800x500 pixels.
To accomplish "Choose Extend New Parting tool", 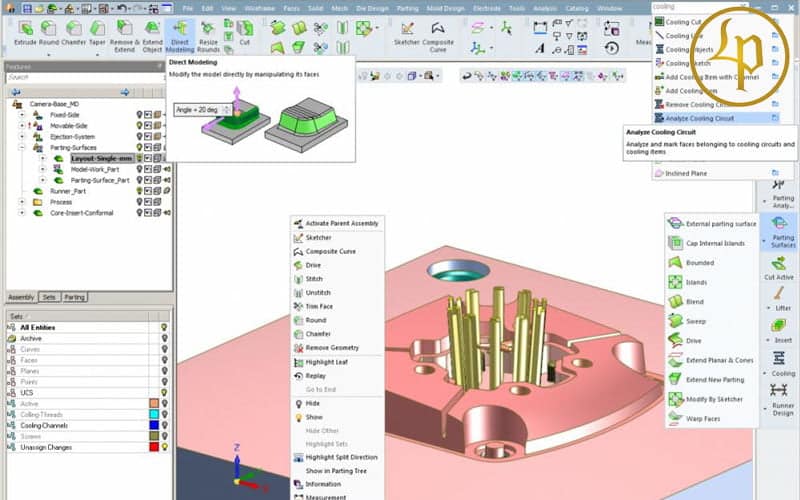I will pos(706,380).
